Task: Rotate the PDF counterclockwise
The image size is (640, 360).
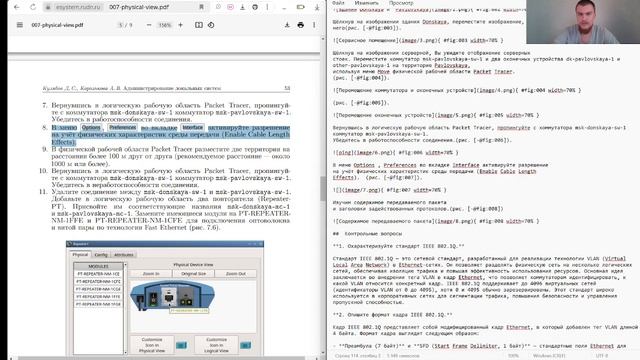Action: [x=211, y=25]
